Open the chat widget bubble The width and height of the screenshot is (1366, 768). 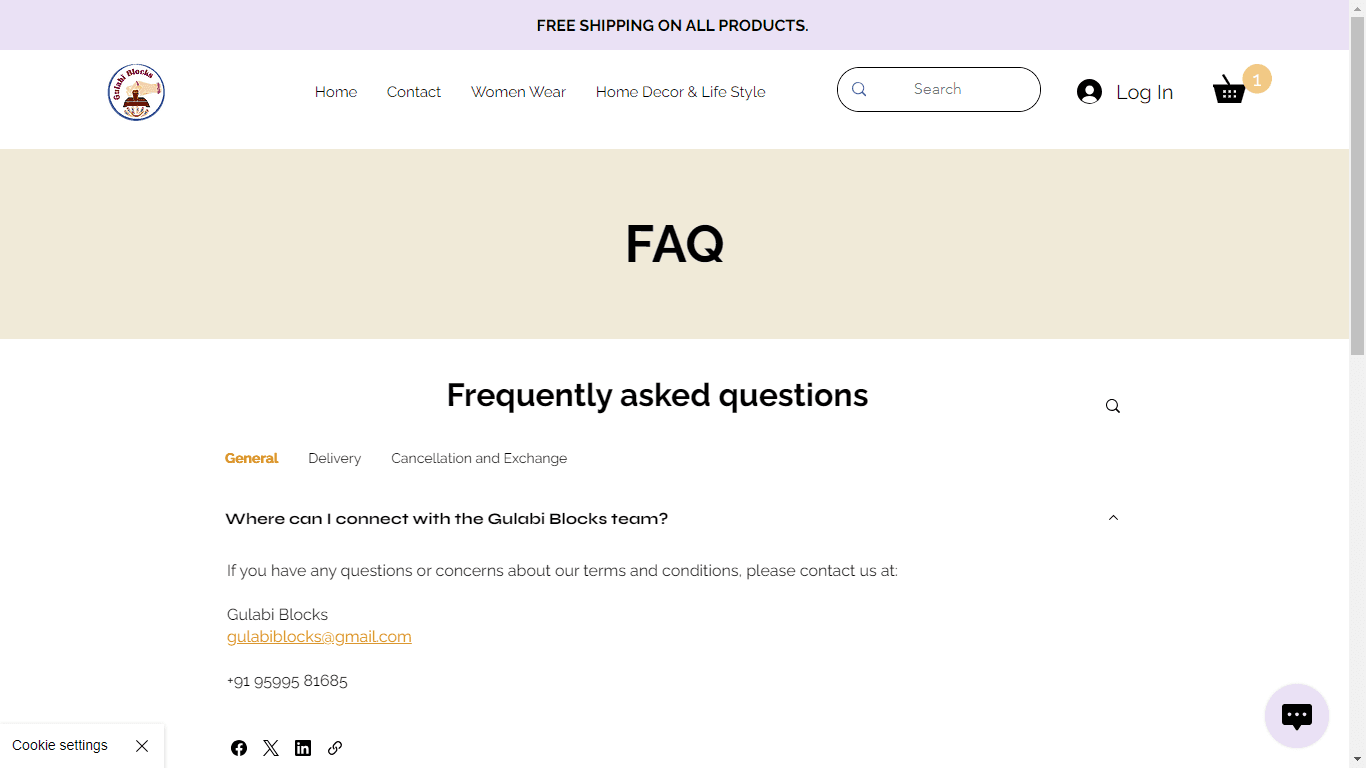click(1296, 716)
